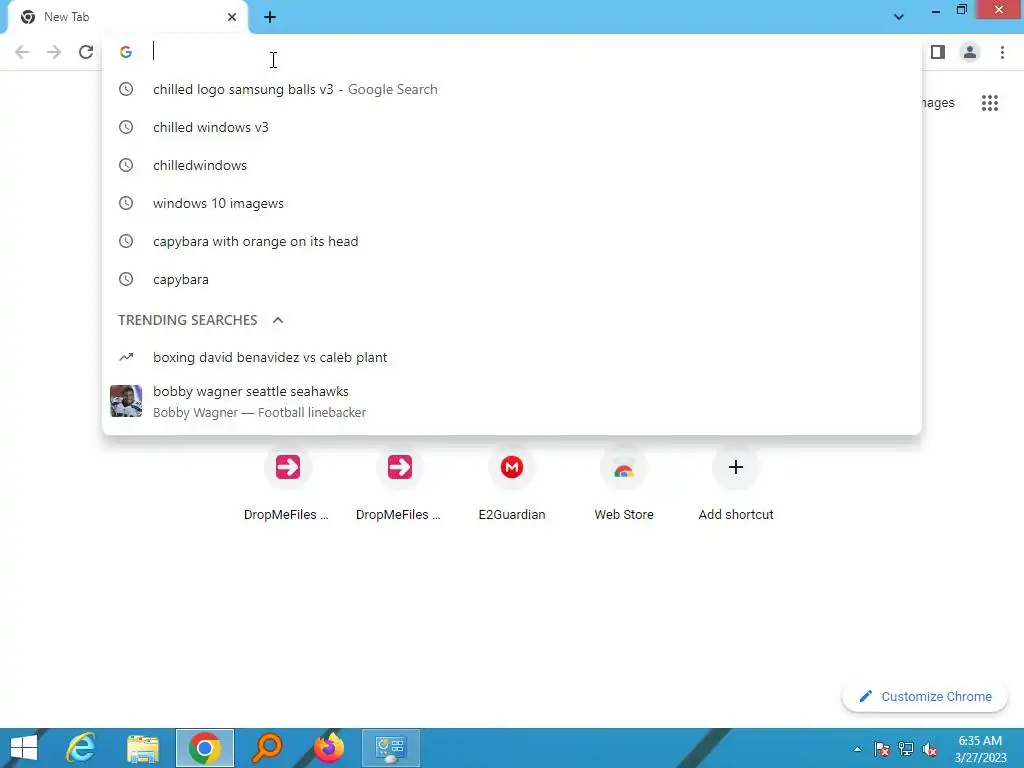Collapse the Trending Searches section
Image resolution: width=1024 pixels, height=768 pixels.
(278, 320)
